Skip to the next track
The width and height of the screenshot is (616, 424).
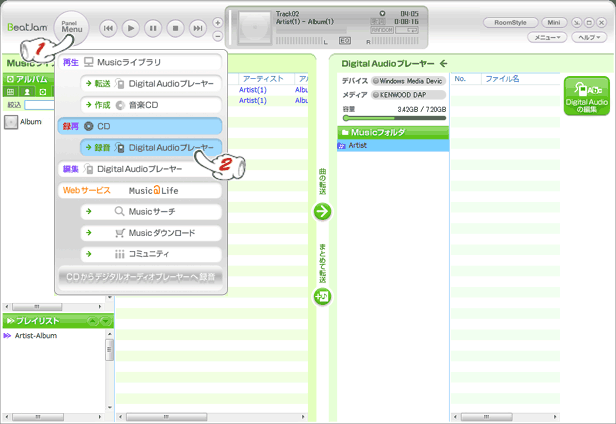pos(198,29)
